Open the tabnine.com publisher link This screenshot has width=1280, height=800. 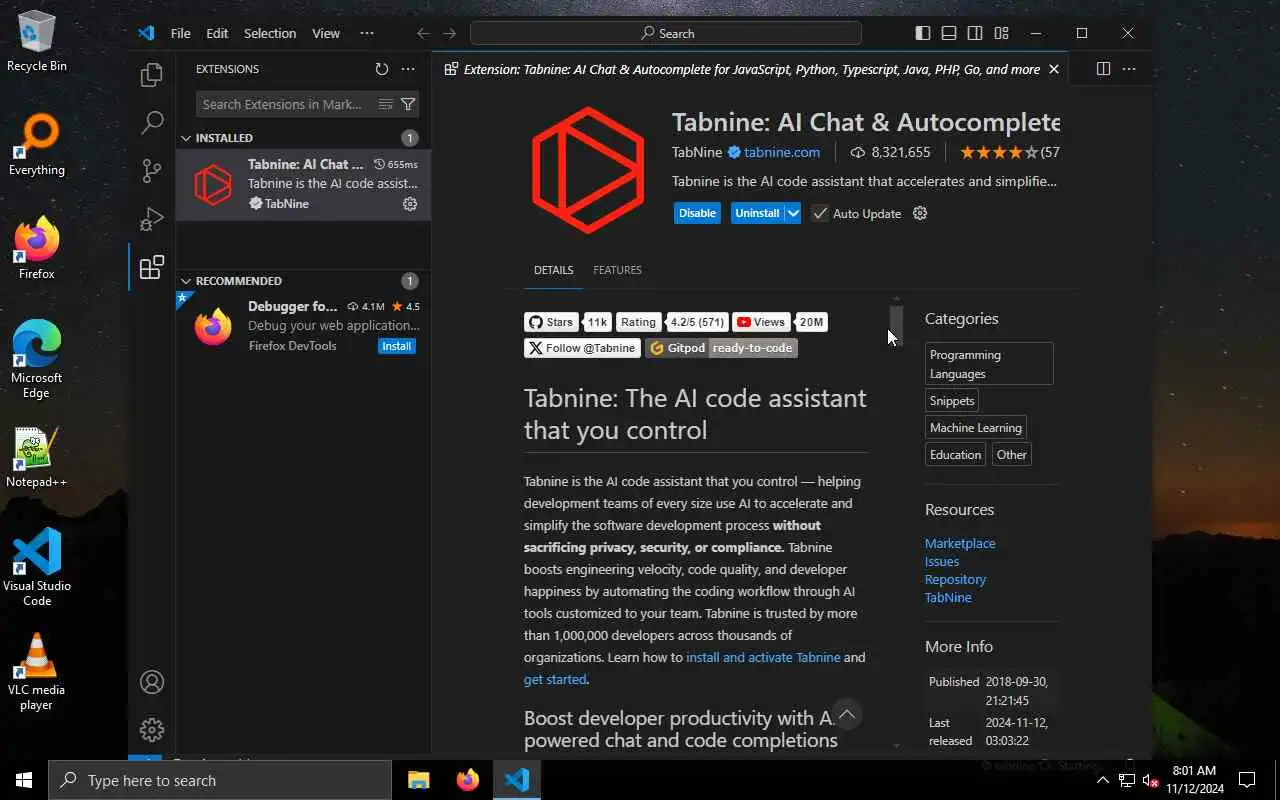(x=782, y=153)
